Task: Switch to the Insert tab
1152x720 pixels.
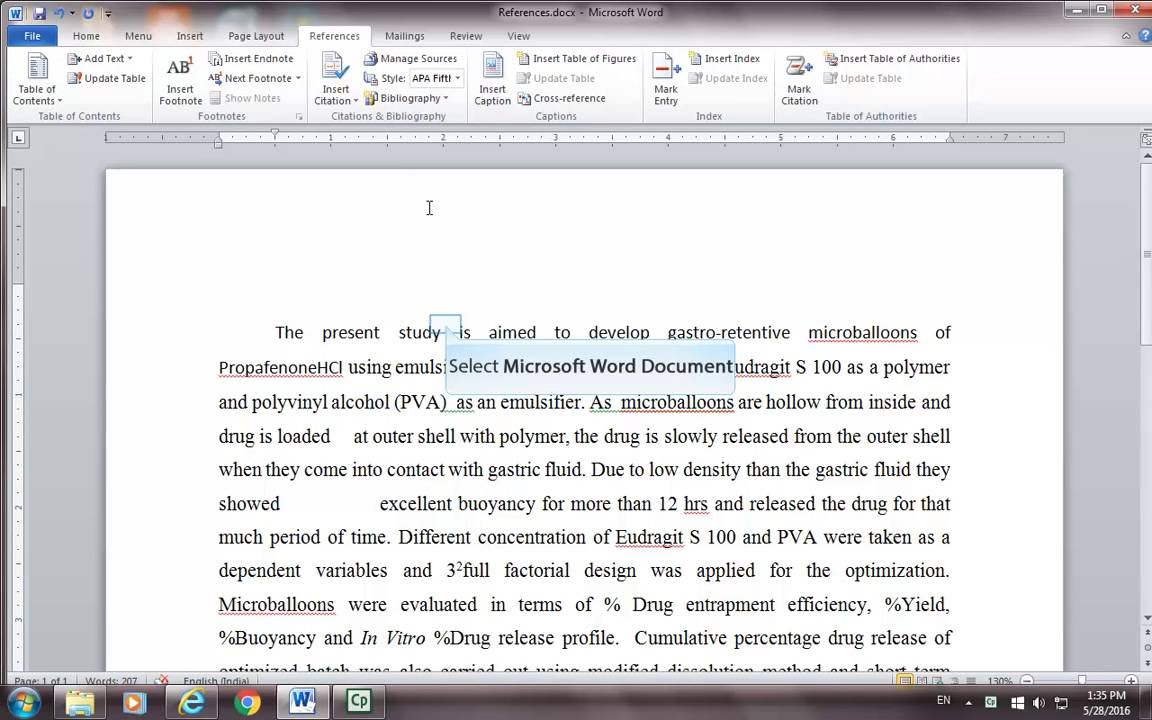Action: click(190, 36)
